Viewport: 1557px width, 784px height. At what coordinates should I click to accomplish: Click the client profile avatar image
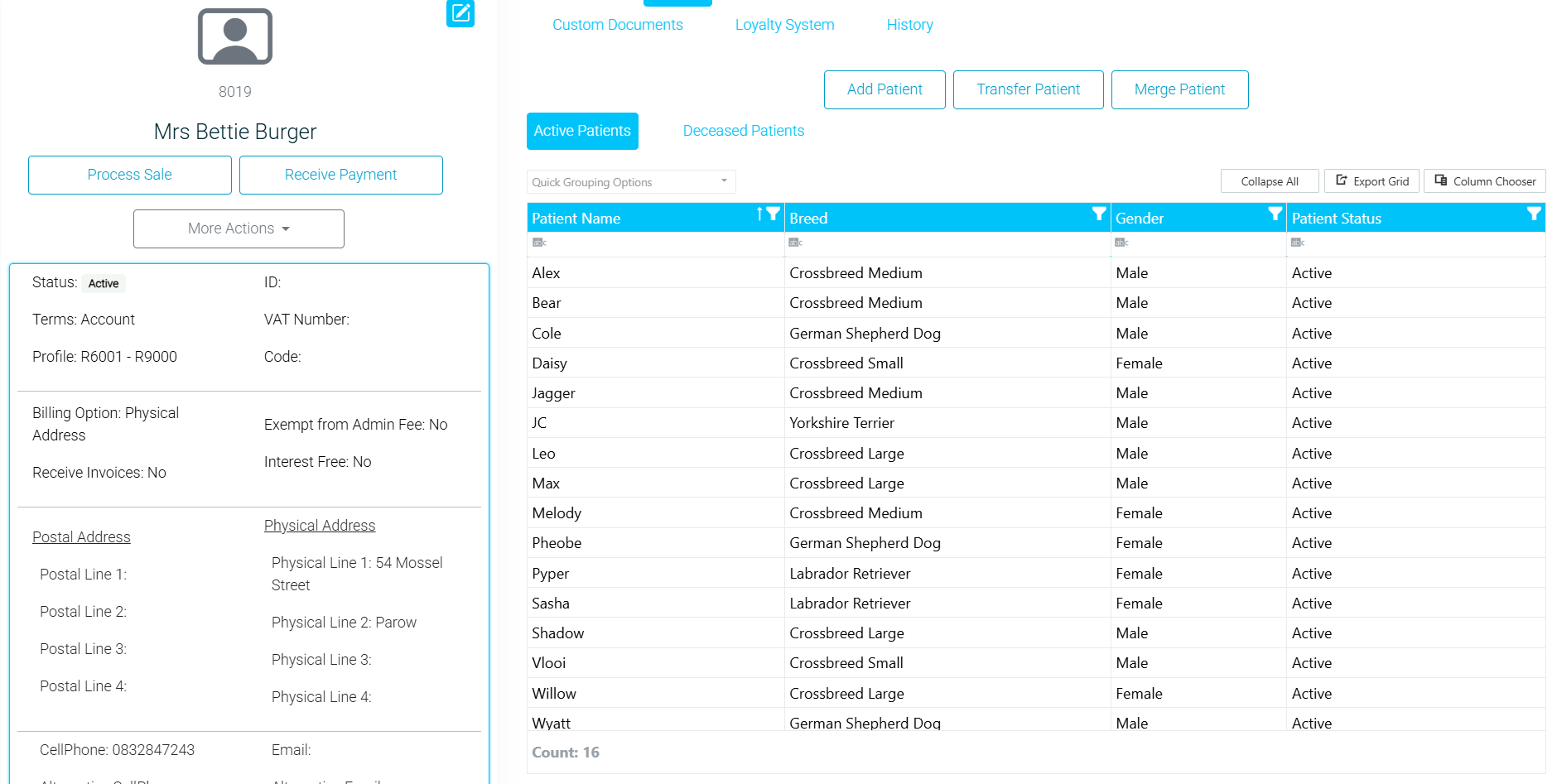[x=235, y=36]
